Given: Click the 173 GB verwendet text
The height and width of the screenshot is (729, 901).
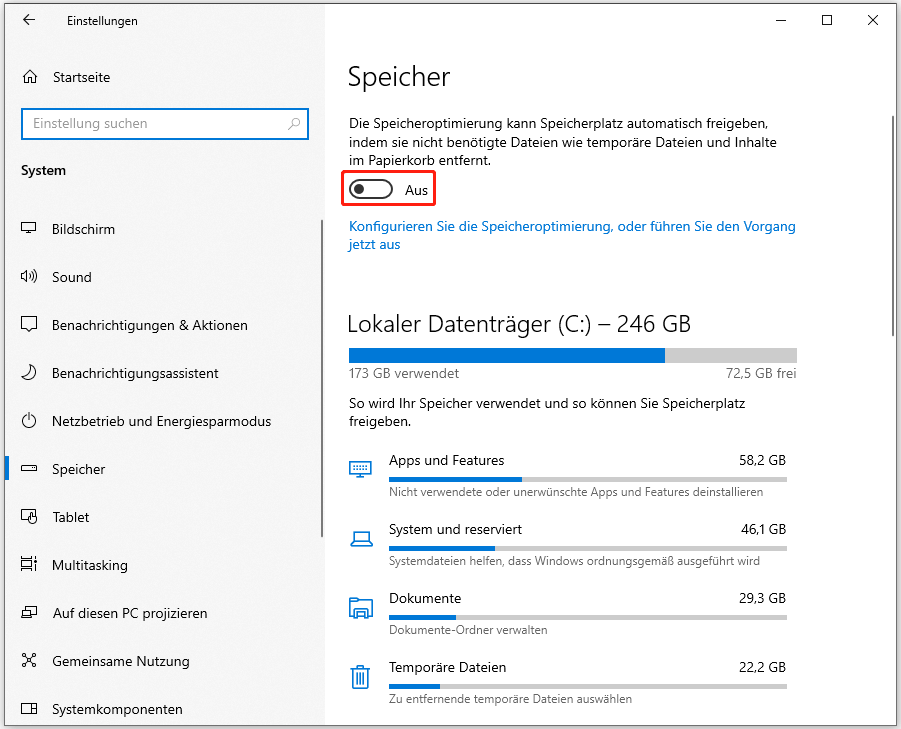Looking at the screenshot, I should (x=404, y=373).
